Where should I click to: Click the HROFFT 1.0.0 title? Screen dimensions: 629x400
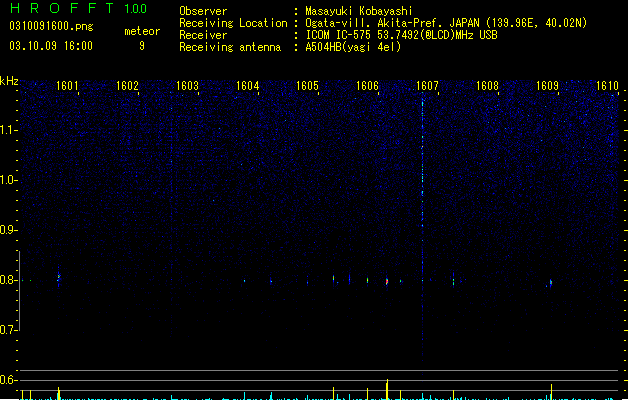pyautogui.click(x=78, y=8)
